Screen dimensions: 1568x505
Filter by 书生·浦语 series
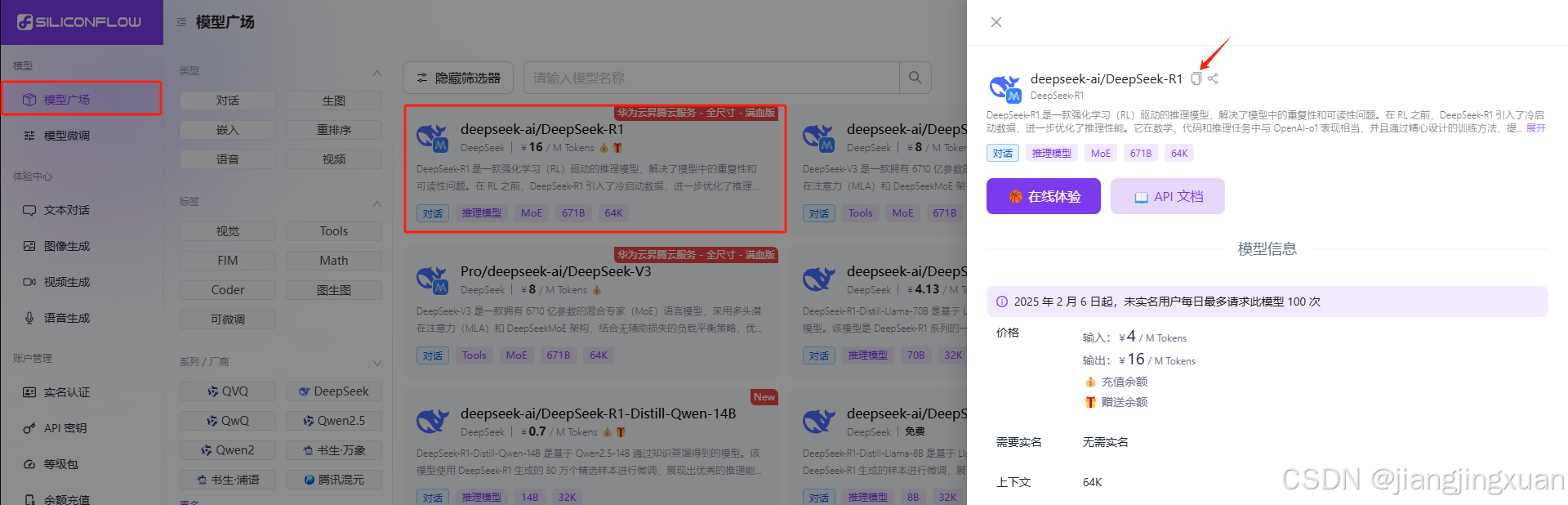pyautogui.click(x=228, y=480)
